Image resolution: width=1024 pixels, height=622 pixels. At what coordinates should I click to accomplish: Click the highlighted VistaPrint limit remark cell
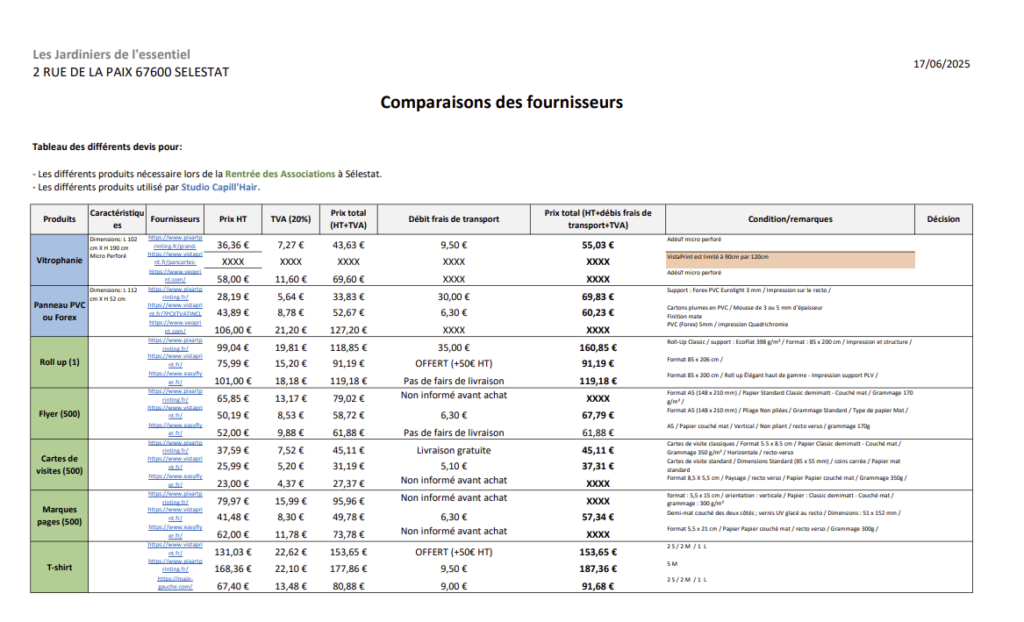tap(790, 258)
